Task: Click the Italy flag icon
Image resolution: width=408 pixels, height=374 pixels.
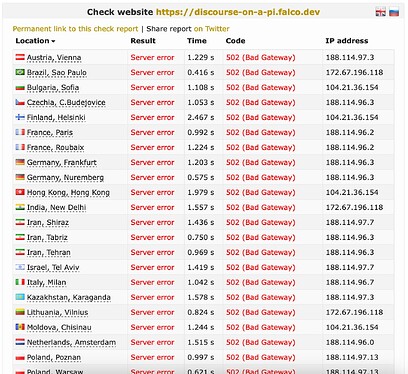Action: 20,282
